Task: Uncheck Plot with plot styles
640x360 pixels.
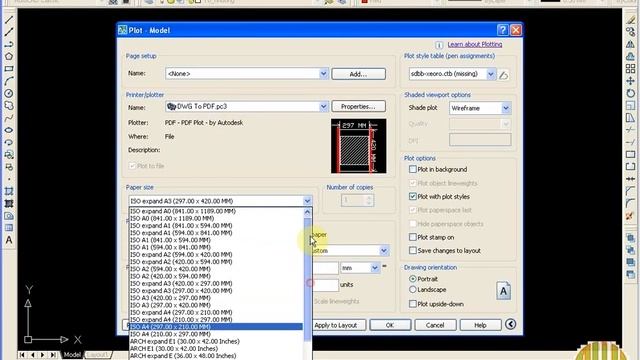Action: coord(413,196)
